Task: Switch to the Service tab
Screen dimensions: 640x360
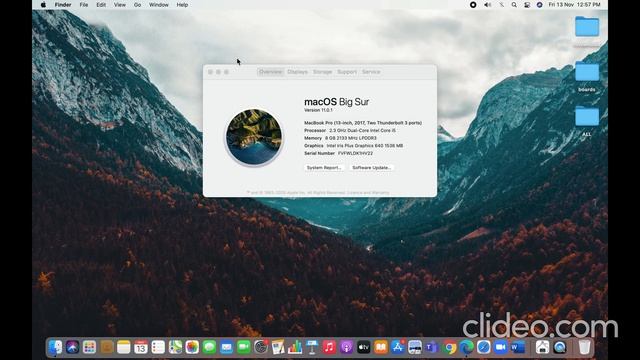Action: [x=371, y=72]
